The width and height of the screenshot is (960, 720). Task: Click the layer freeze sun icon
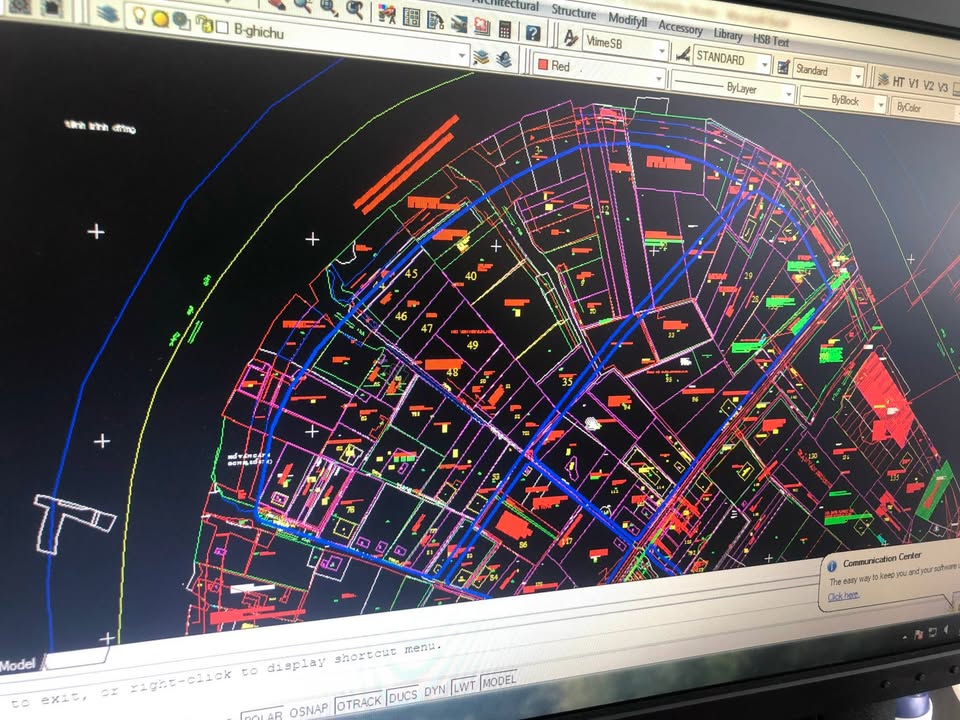click(160, 18)
